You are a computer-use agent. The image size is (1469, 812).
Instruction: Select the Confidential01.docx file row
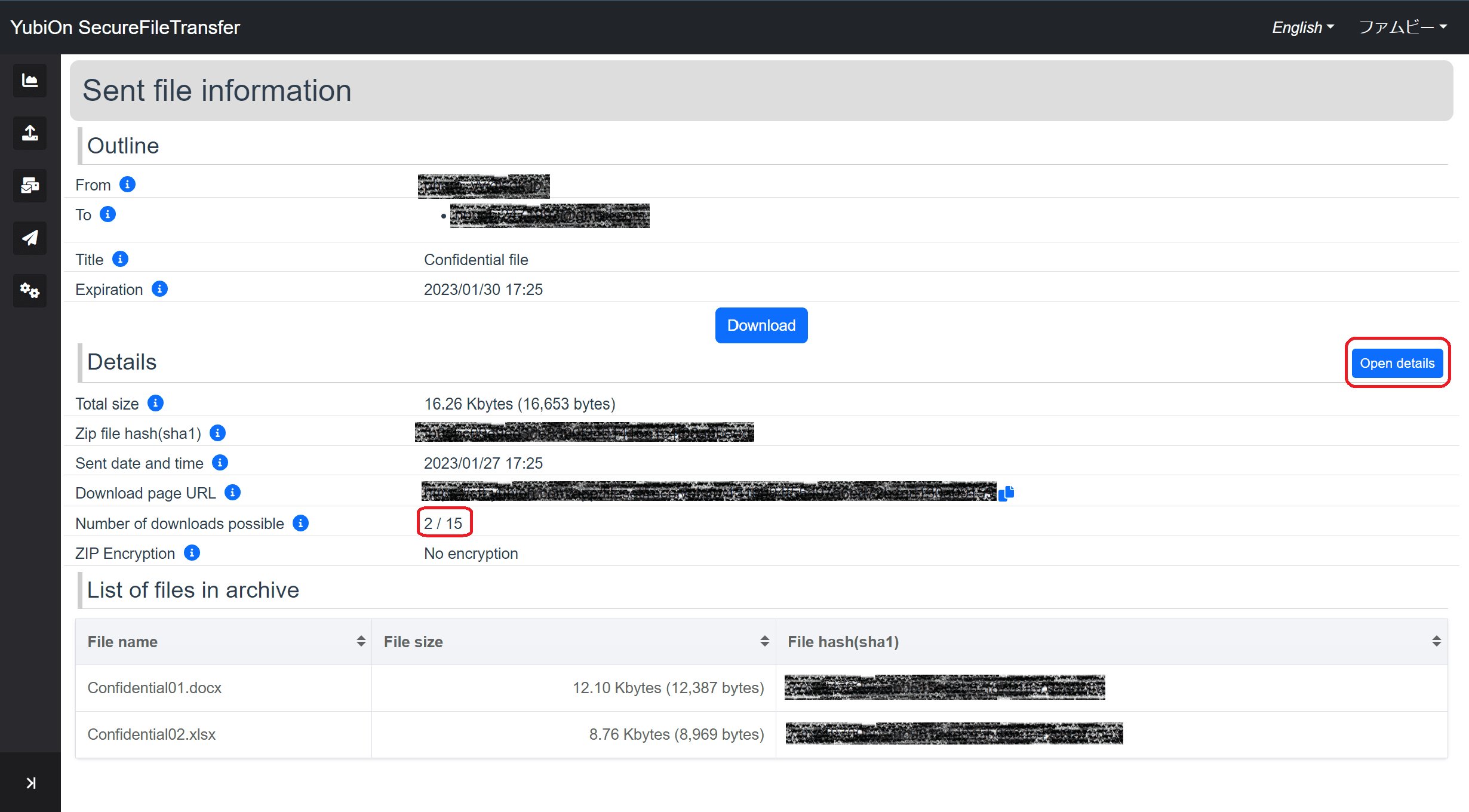coord(761,688)
